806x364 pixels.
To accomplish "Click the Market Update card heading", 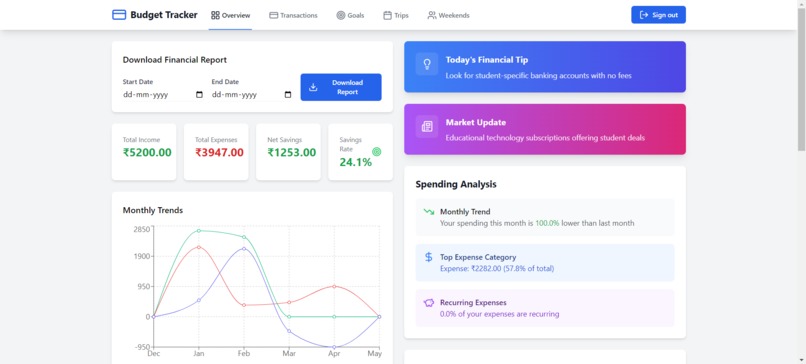I will (475, 122).
